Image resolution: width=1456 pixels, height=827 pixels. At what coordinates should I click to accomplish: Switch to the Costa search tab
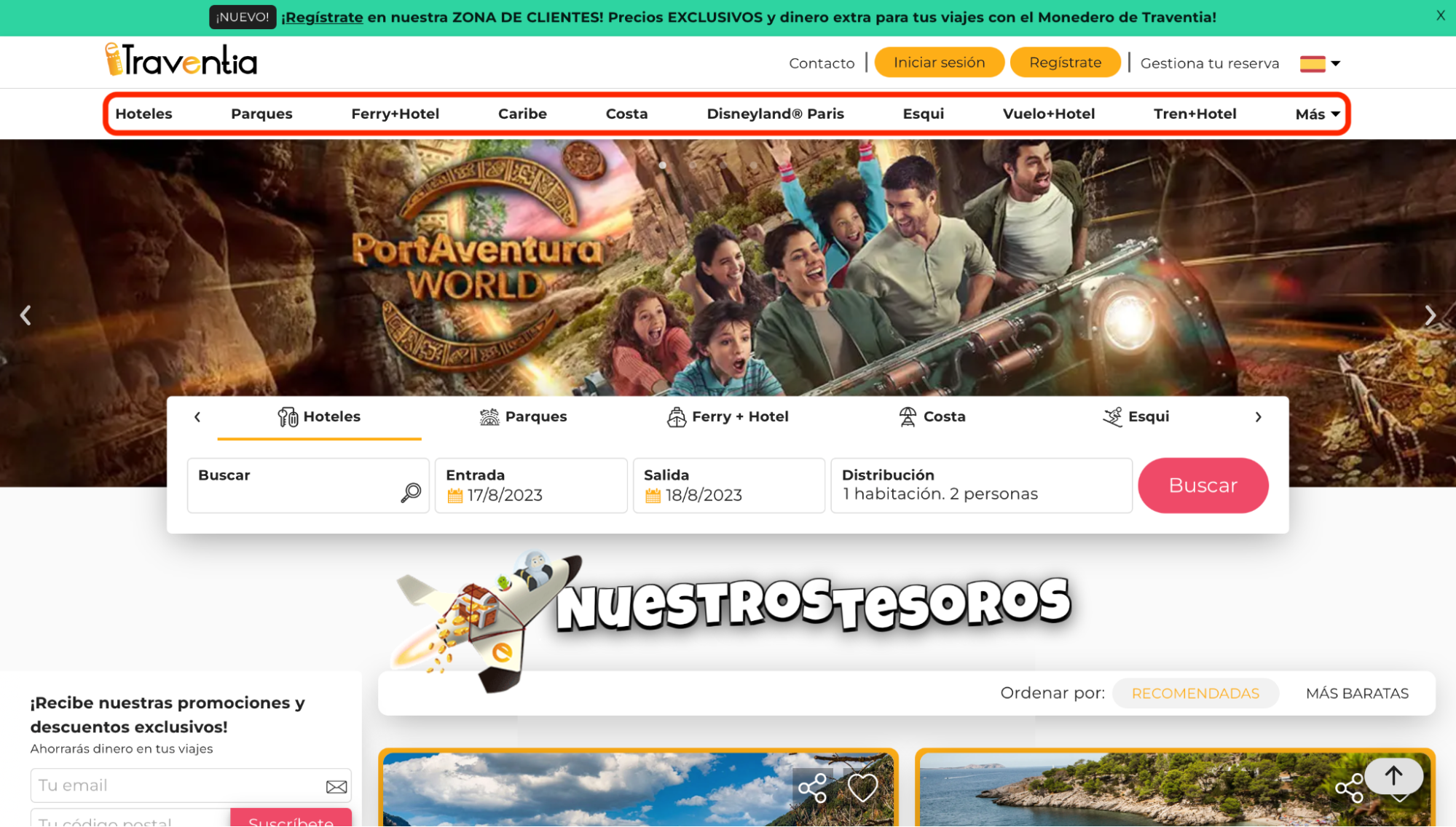(x=932, y=417)
